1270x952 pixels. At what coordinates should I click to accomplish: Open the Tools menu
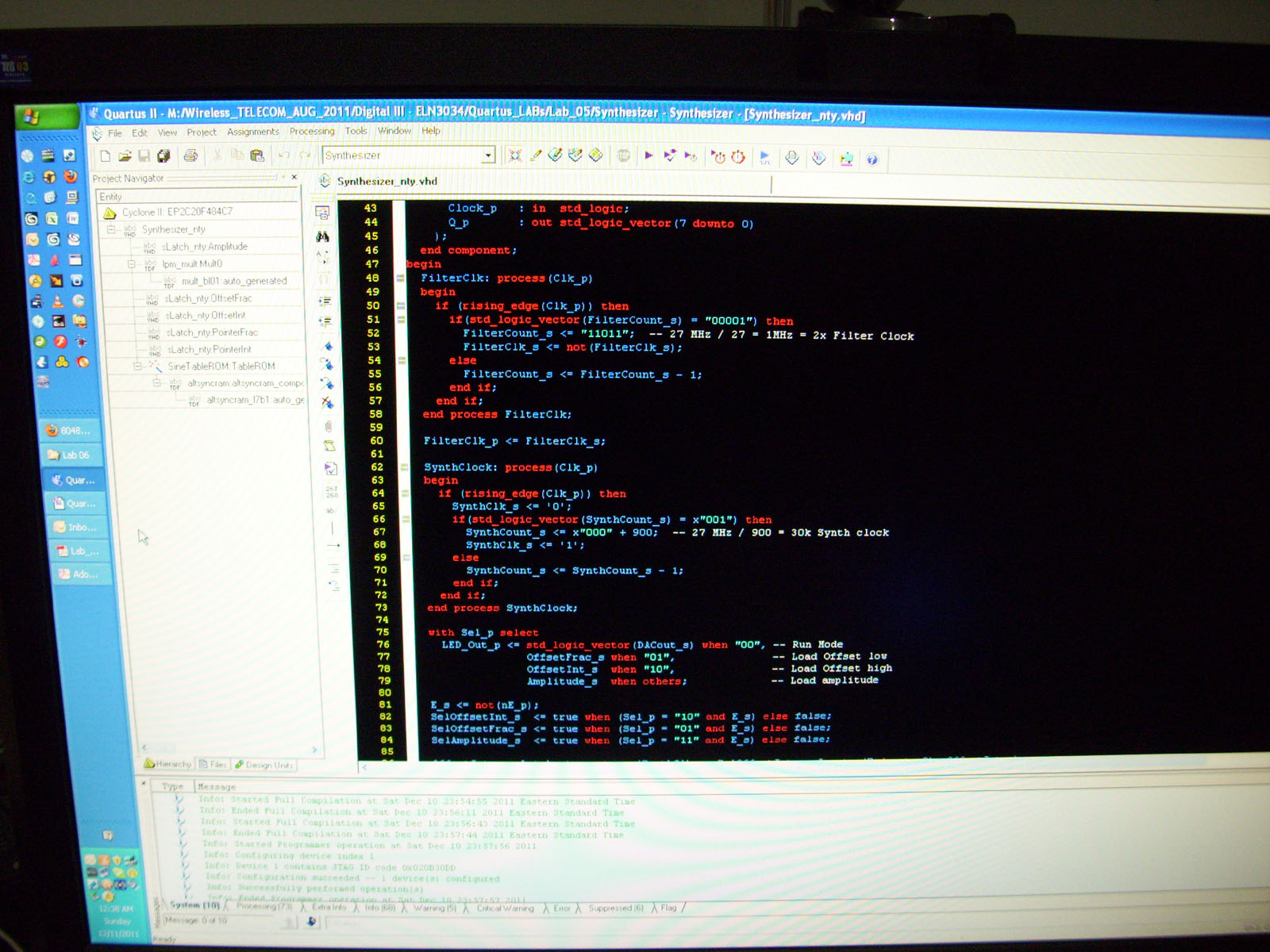point(356,131)
